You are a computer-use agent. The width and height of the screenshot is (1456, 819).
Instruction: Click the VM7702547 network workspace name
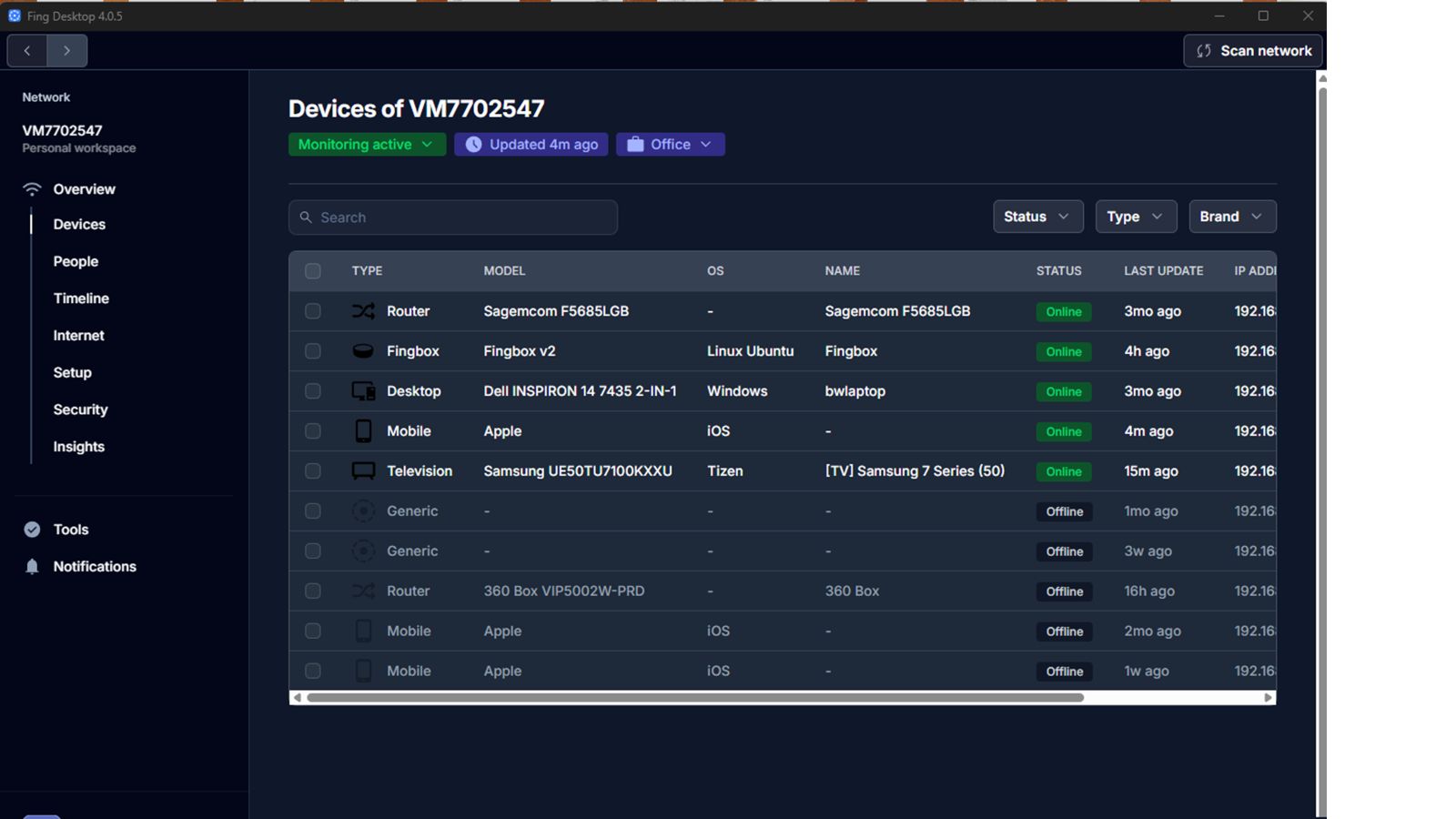(62, 131)
